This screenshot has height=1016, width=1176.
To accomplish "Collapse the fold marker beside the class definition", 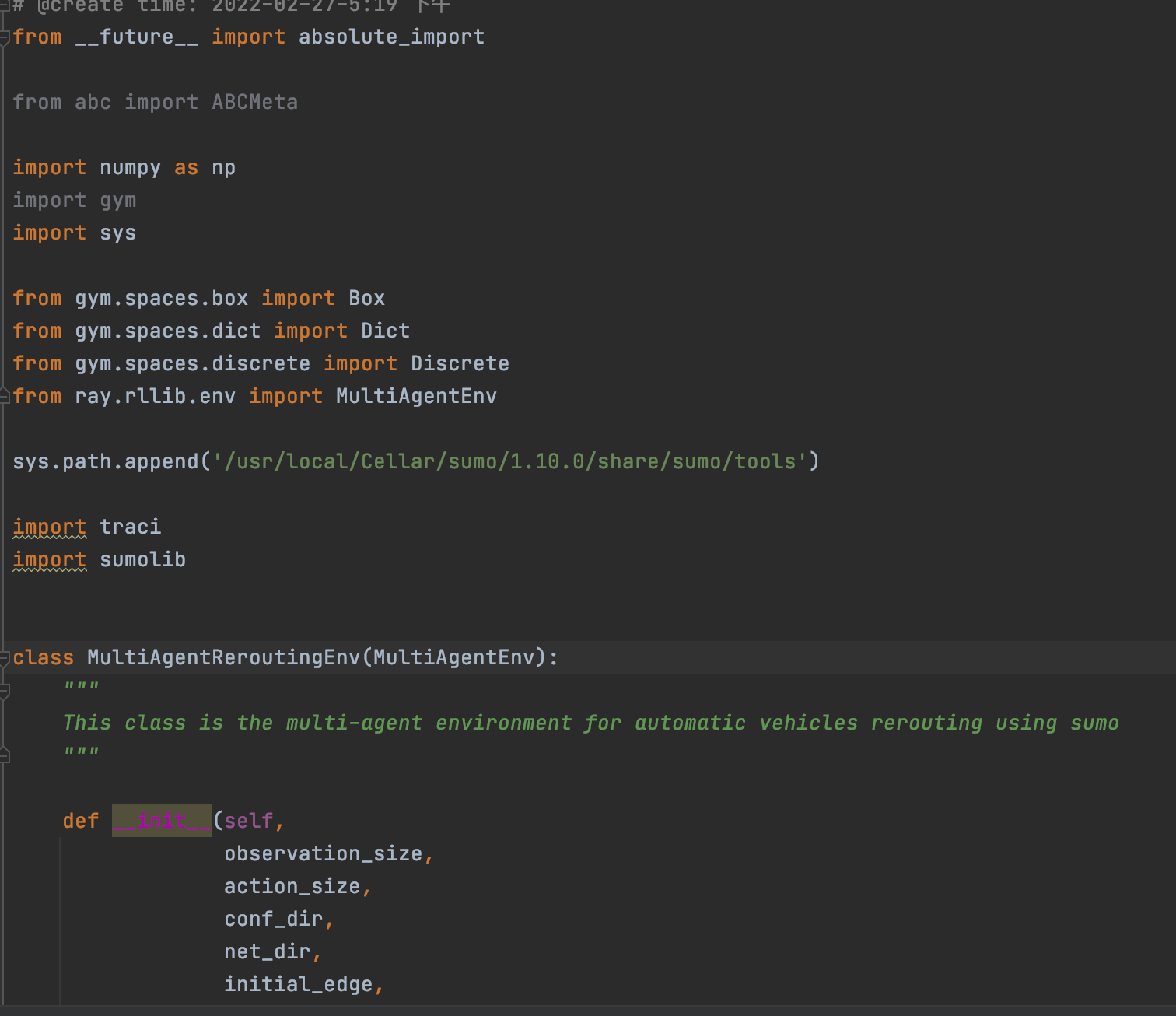I will pyautogui.click(x=5, y=656).
